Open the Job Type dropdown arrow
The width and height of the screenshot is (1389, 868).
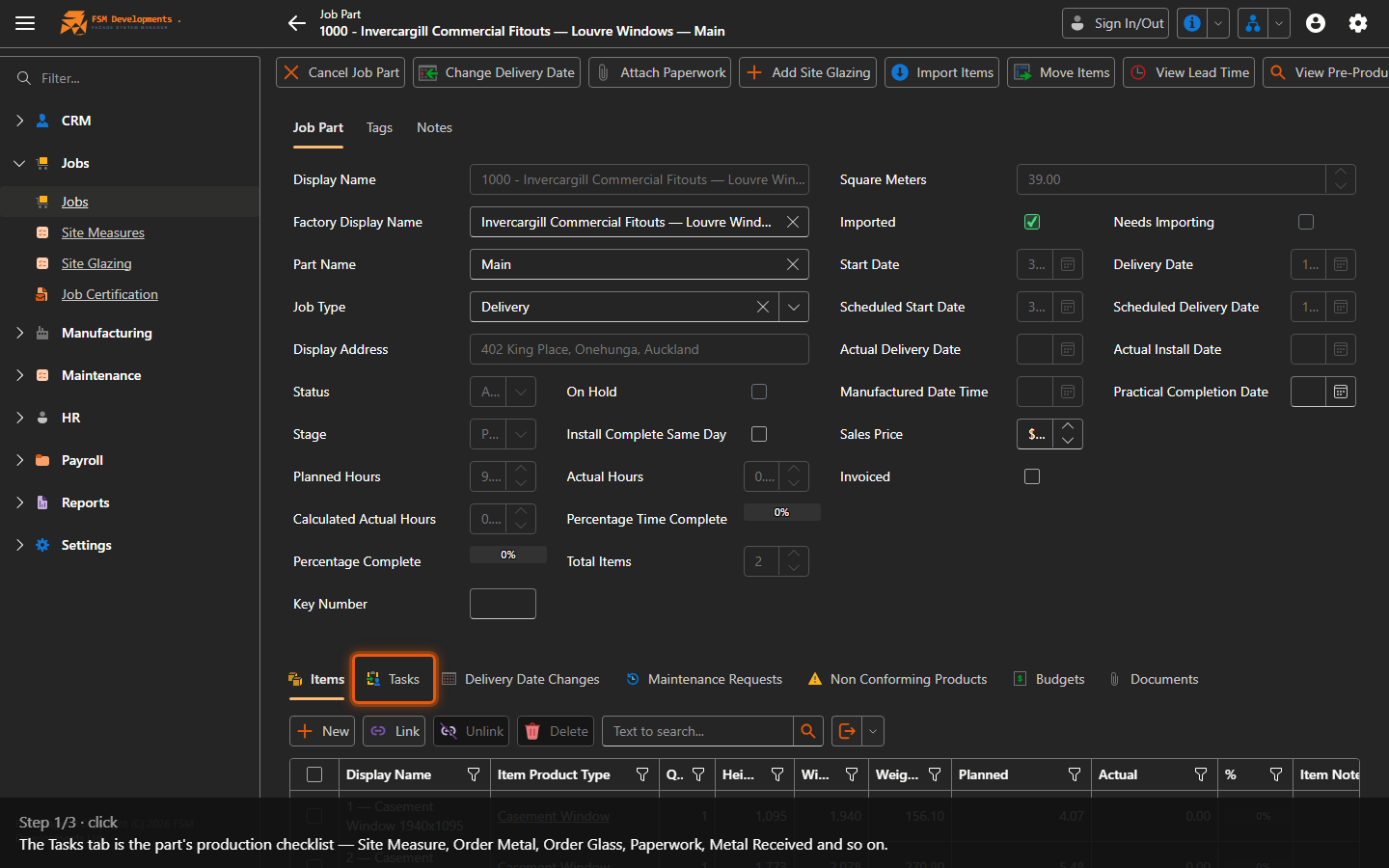click(794, 307)
